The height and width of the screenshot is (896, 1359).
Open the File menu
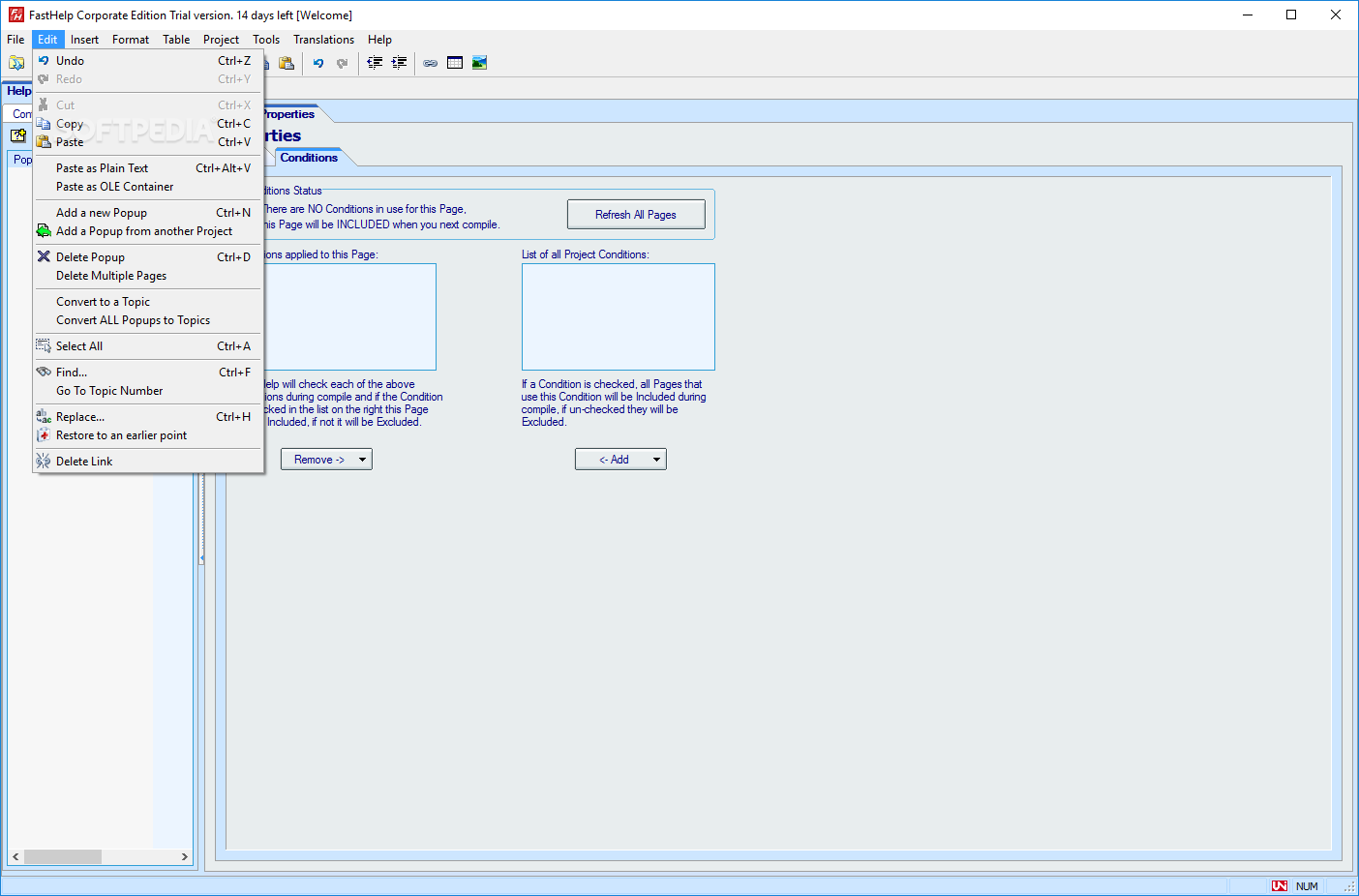(x=15, y=40)
